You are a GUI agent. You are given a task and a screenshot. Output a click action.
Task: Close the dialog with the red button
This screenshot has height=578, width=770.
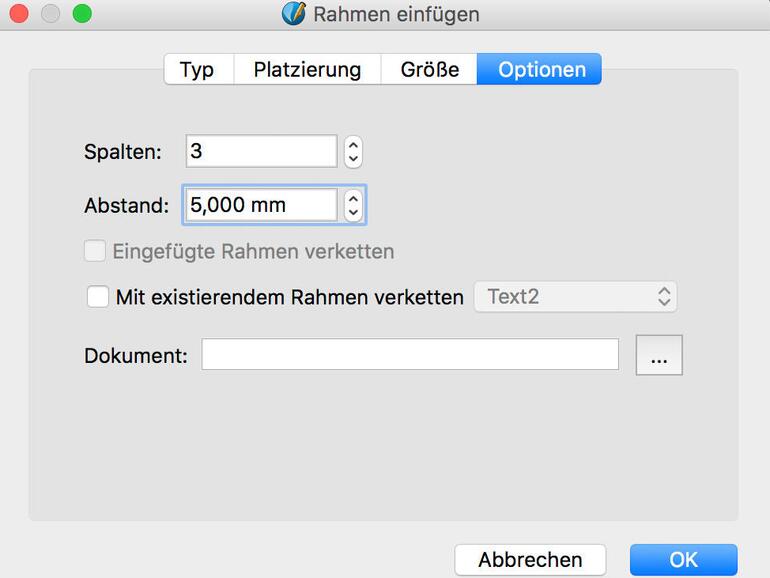click(x=19, y=14)
